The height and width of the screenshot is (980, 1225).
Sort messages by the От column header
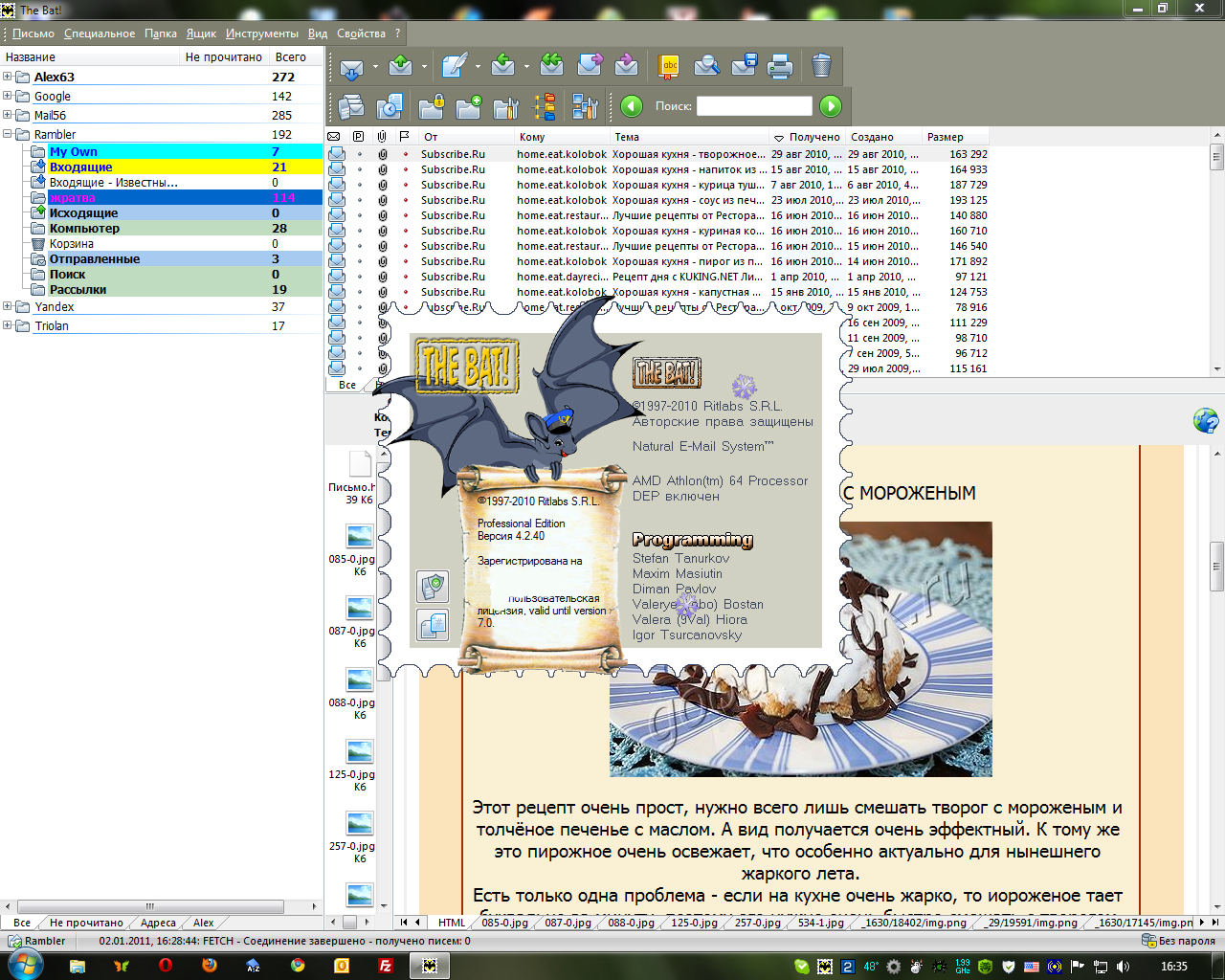coord(466,137)
